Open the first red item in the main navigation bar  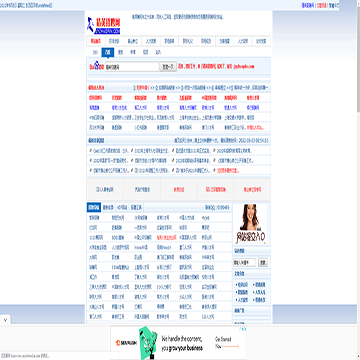point(96,41)
